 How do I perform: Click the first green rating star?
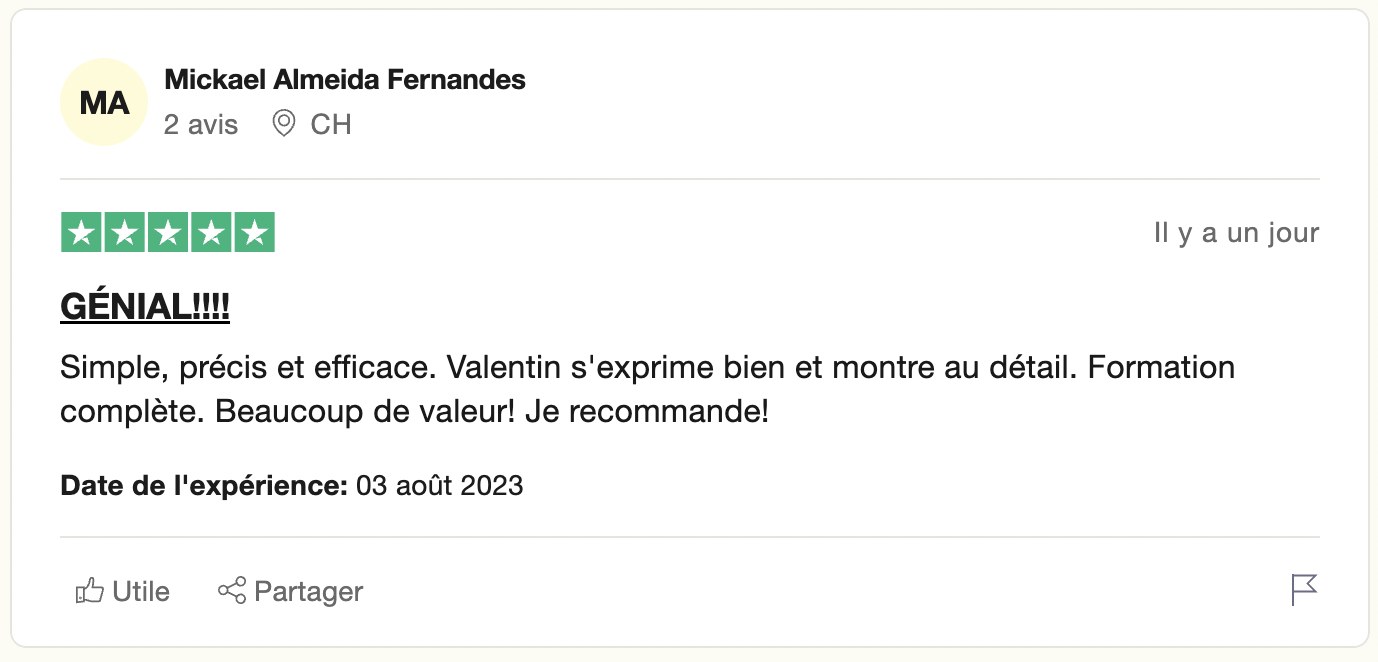point(81,233)
